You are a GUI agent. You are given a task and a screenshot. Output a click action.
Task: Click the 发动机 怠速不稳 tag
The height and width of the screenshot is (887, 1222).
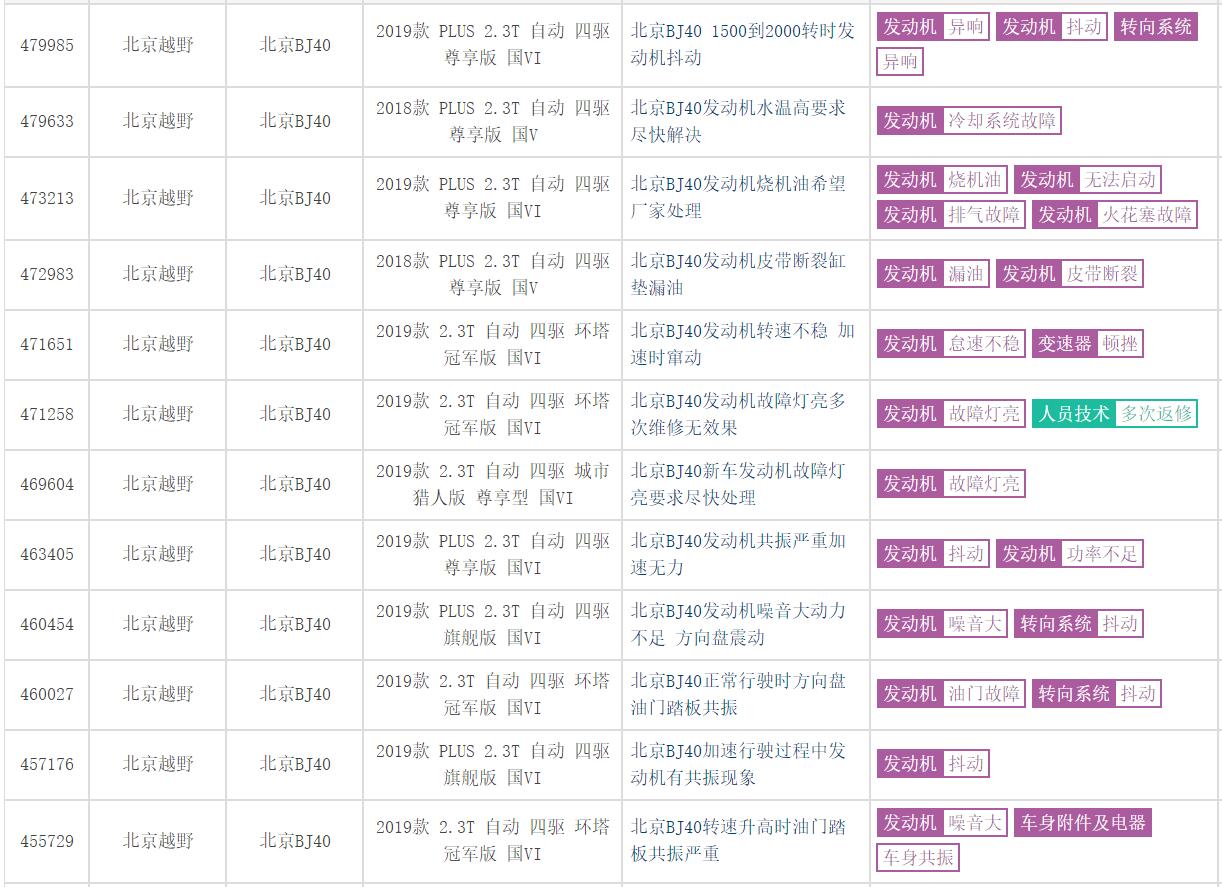951,344
